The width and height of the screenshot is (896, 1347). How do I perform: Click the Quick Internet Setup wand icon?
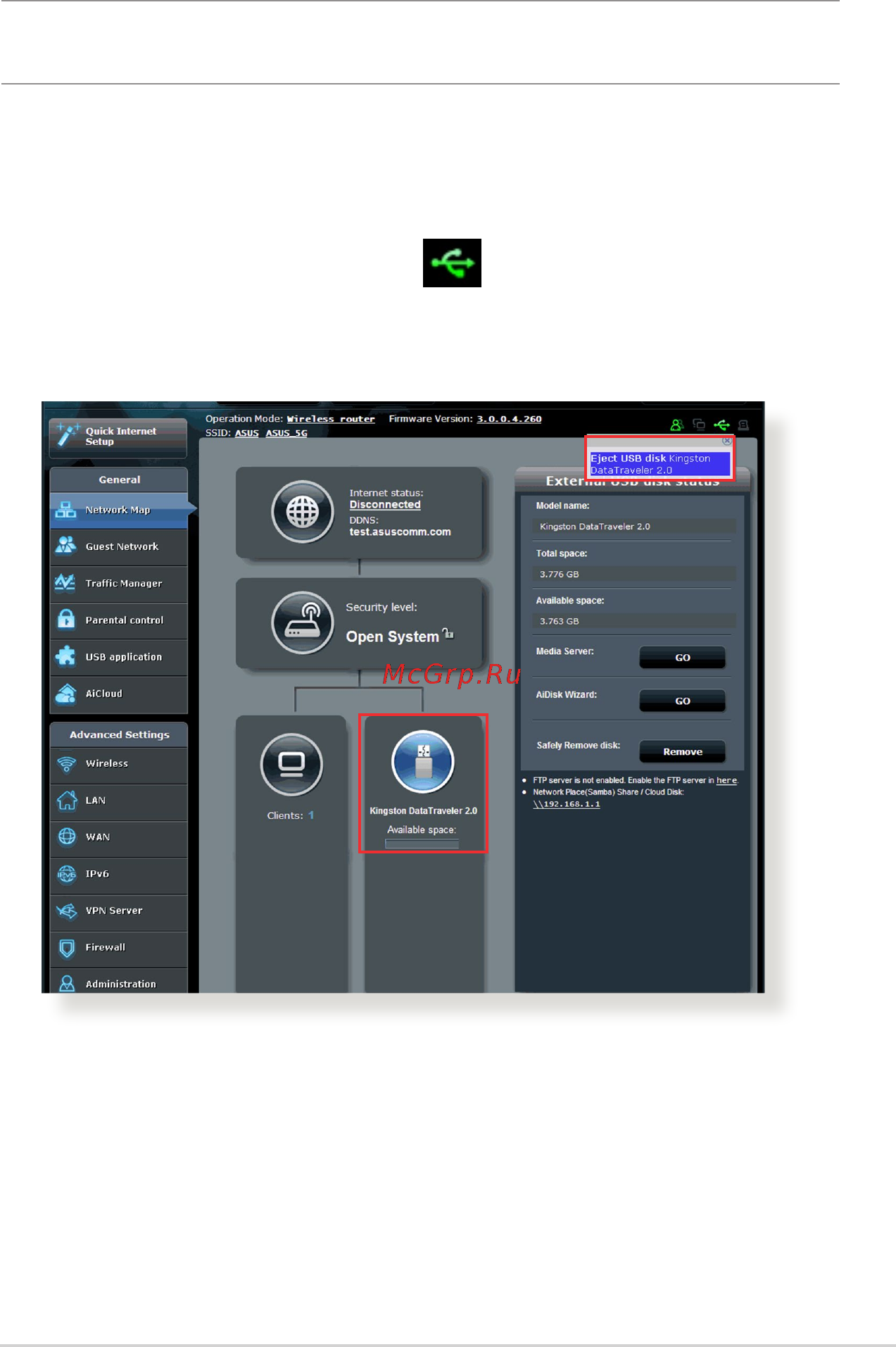click(68, 434)
